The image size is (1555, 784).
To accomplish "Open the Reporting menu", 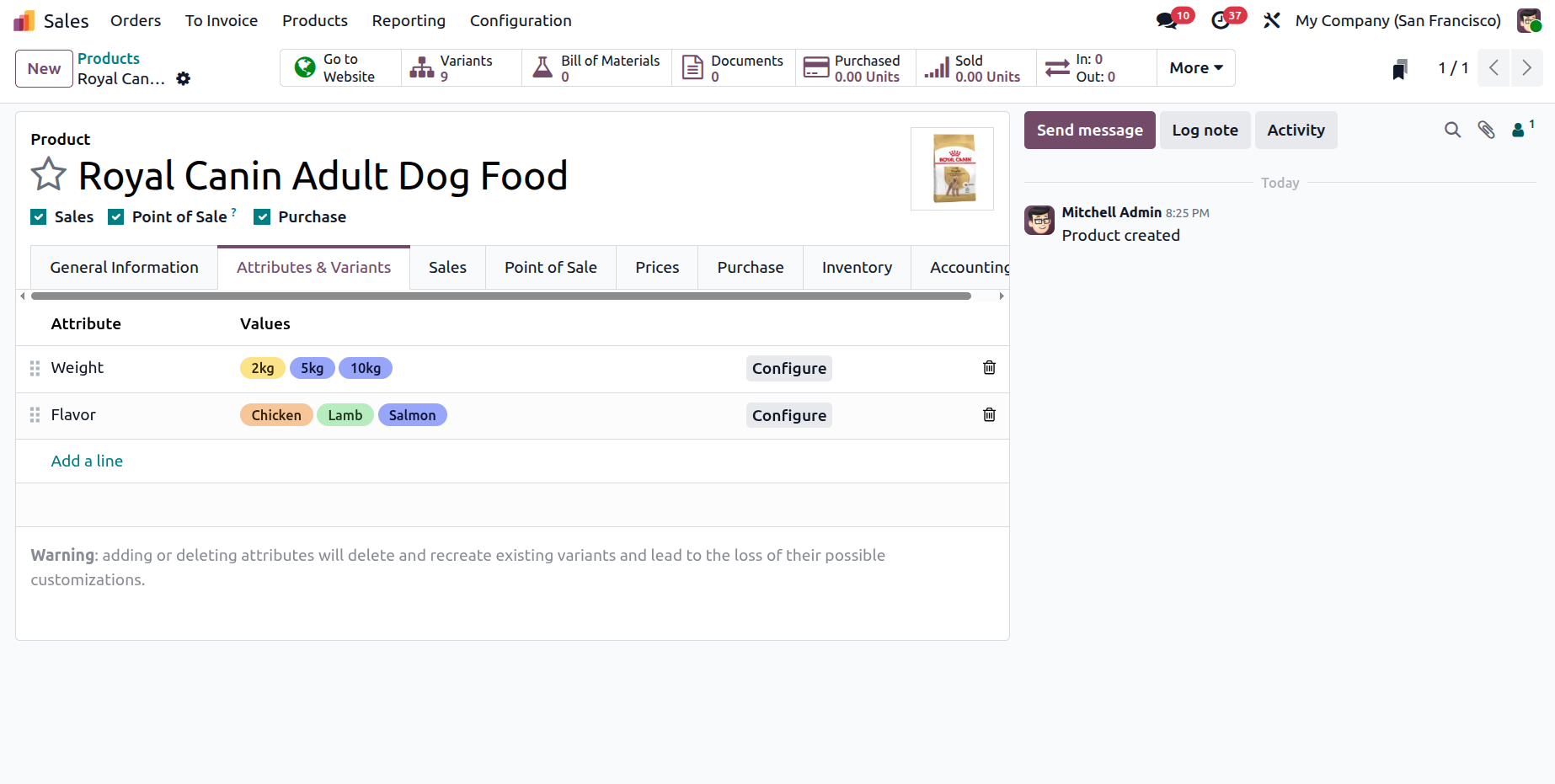I will point(409,20).
